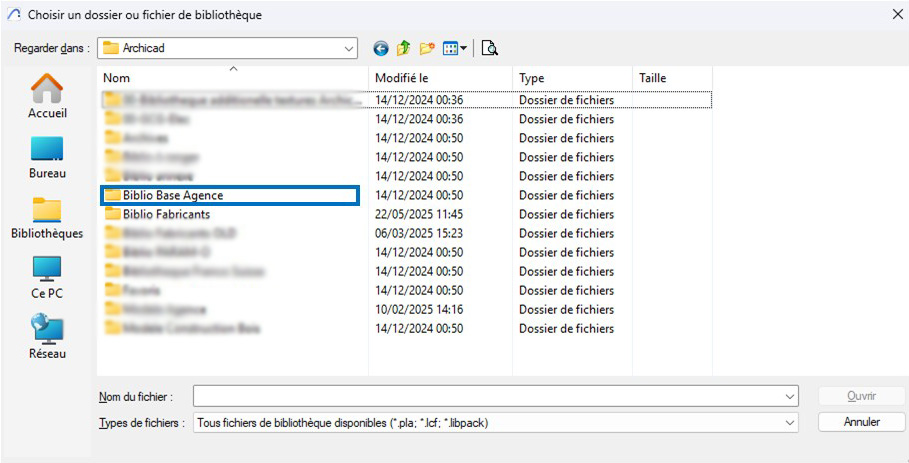Sort list by Nom column header
The image size is (909, 463).
tap(232, 78)
